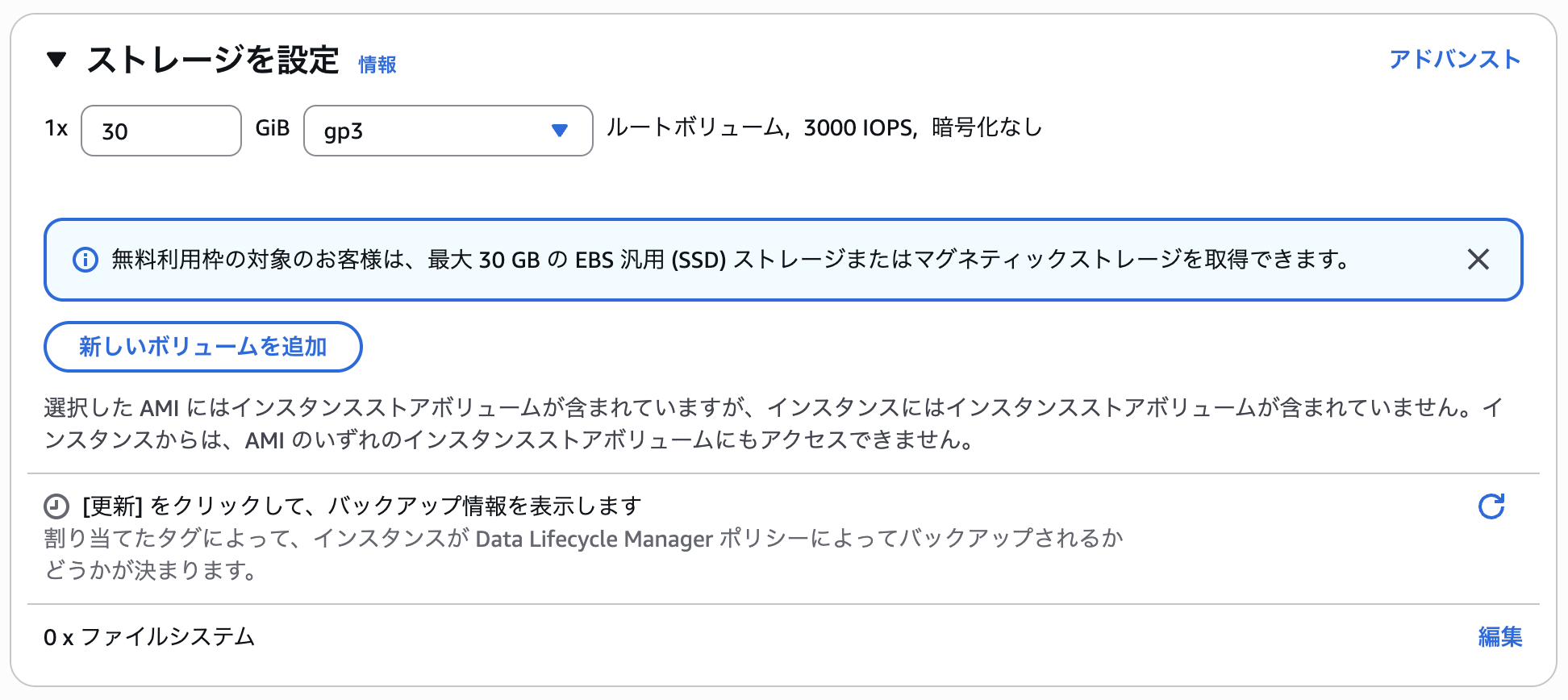1568x700 pixels.
Task: Click the 無料利用枠 banner message text
Action: coord(730,260)
